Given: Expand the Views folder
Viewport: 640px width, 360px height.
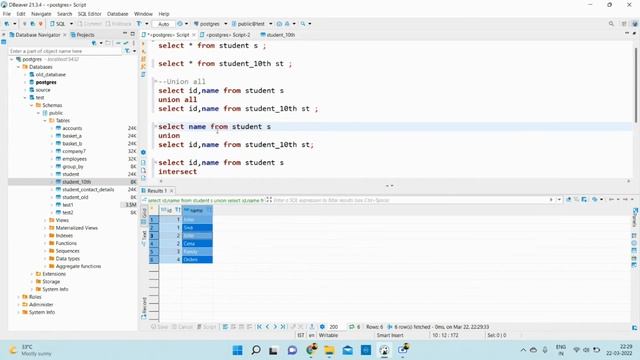Looking at the screenshot, I should 45,220.
